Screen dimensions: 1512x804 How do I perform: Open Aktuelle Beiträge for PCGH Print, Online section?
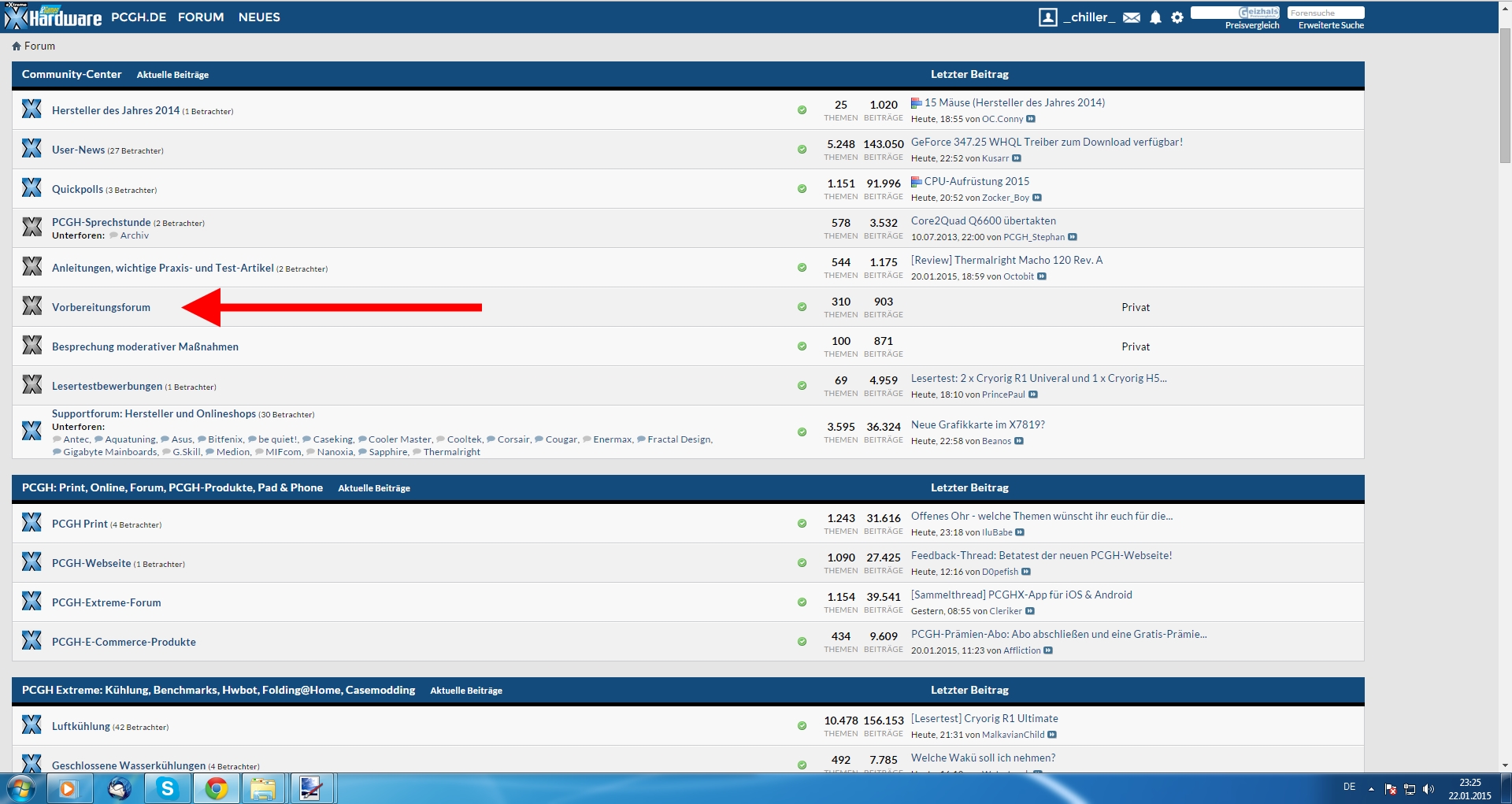pyautogui.click(x=374, y=488)
